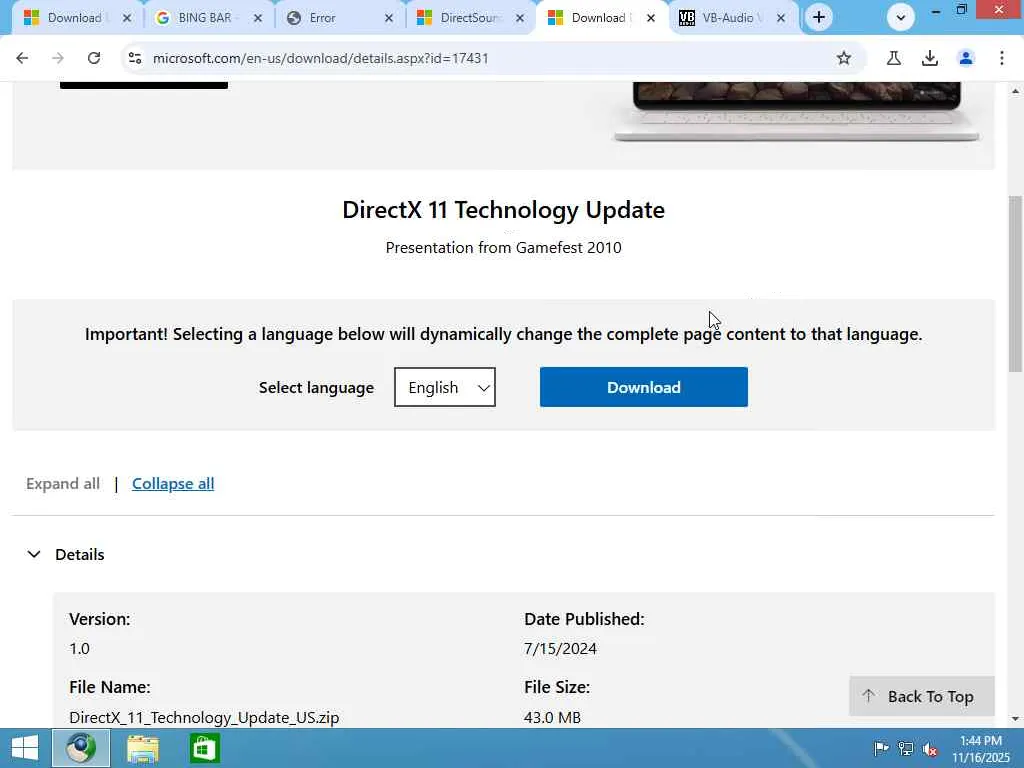1024x768 pixels.
Task: Click the browser forward arrow
Action: pyautogui.click(x=58, y=58)
